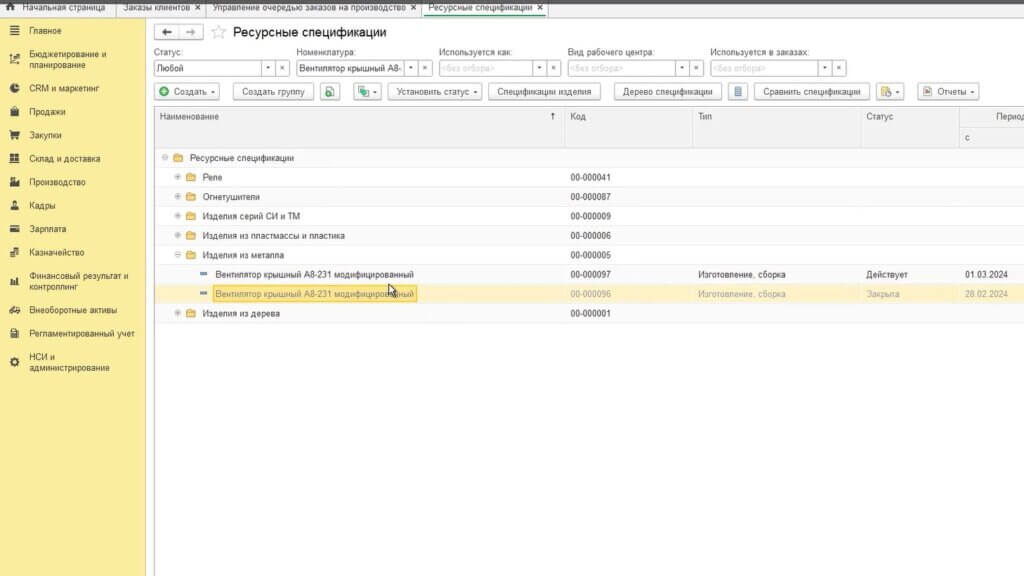Click the Главное hamburger menu icon
Viewport: 1024px width, 576px height.
pyautogui.click(x=15, y=31)
